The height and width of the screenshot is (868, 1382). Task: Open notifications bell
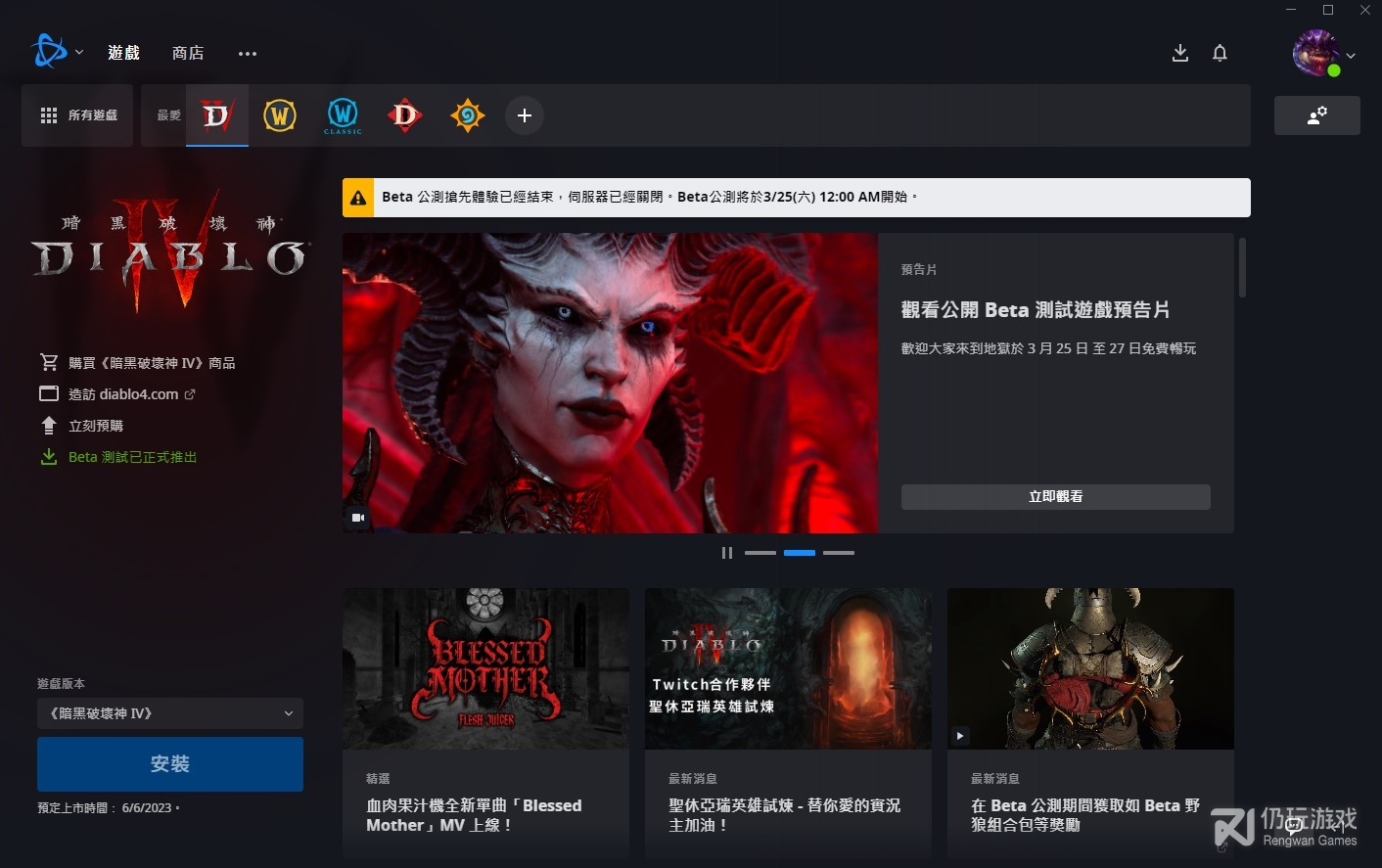1220,53
